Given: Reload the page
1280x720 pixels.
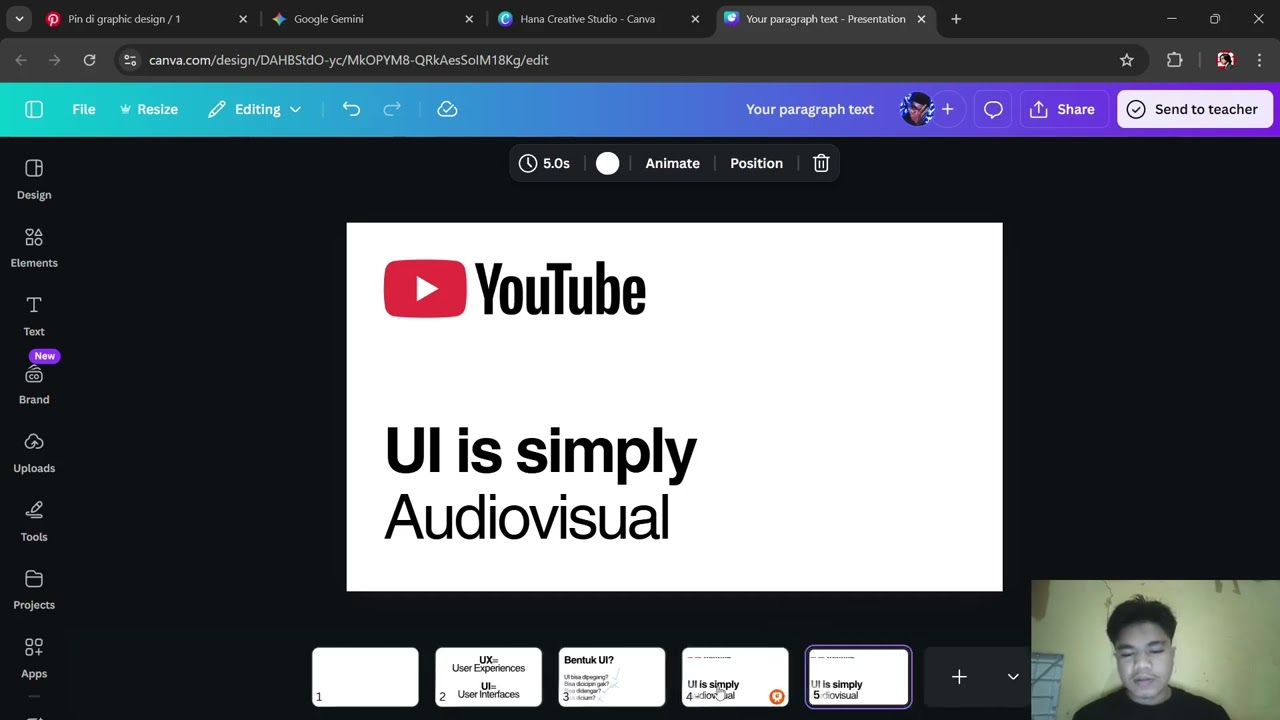Looking at the screenshot, I should [x=89, y=60].
